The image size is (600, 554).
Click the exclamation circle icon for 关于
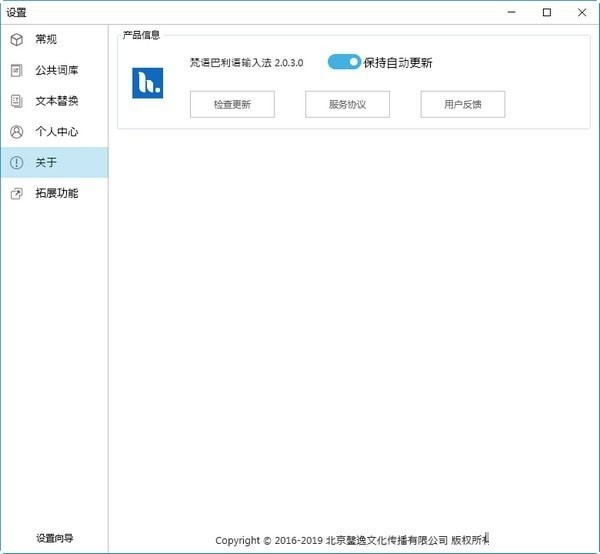(x=16, y=163)
